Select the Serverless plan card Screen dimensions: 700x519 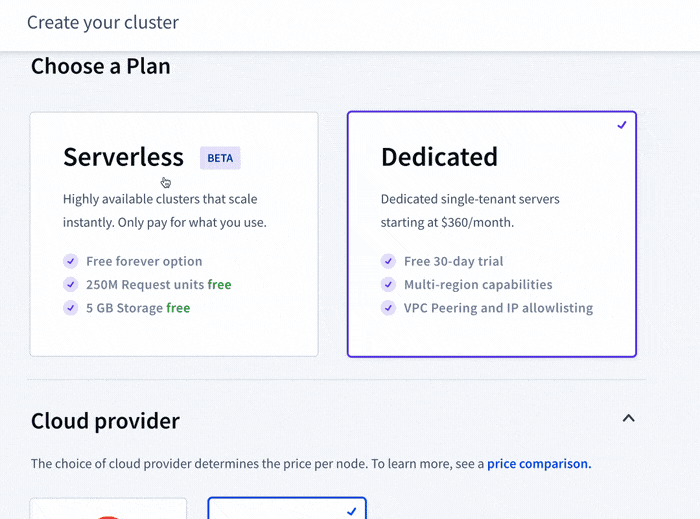[x=174, y=233]
